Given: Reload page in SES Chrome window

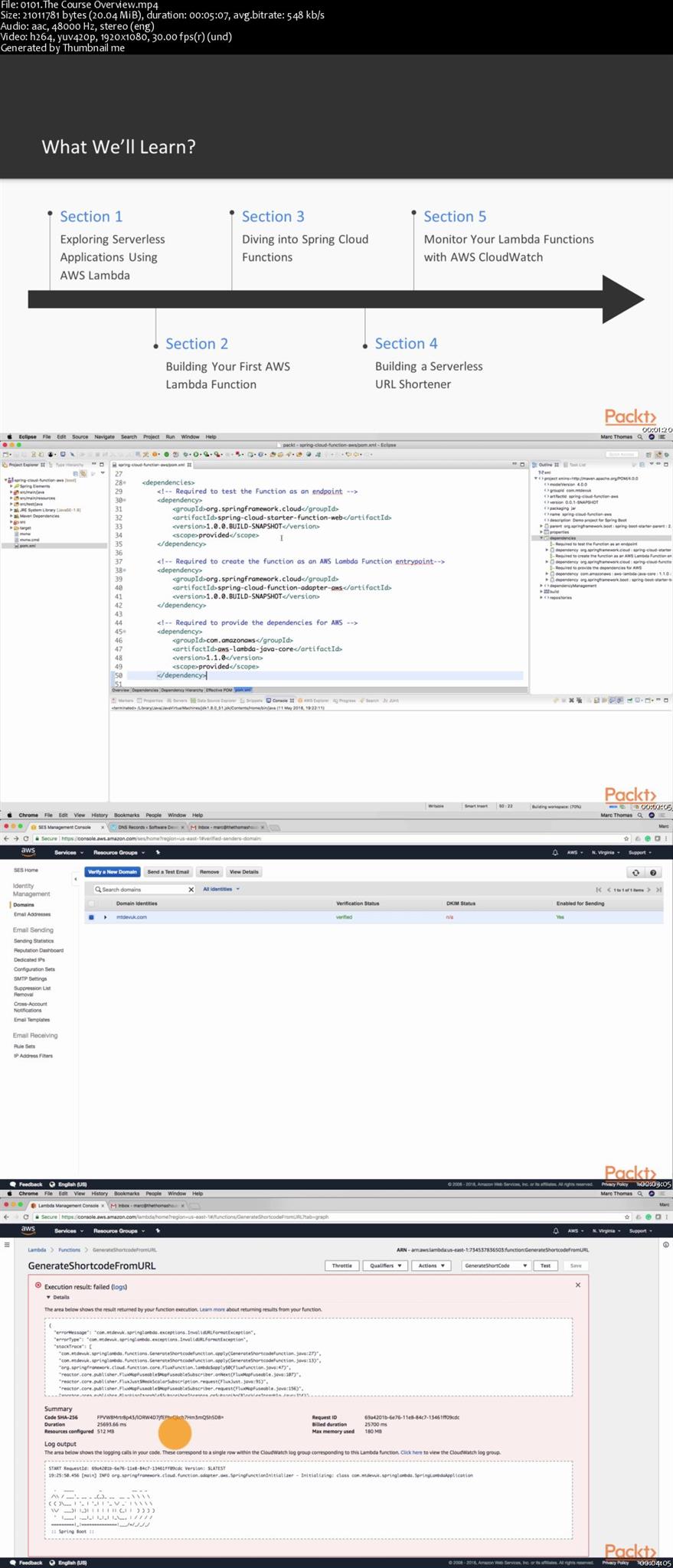Looking at the screenshot, I should [26, 838].
